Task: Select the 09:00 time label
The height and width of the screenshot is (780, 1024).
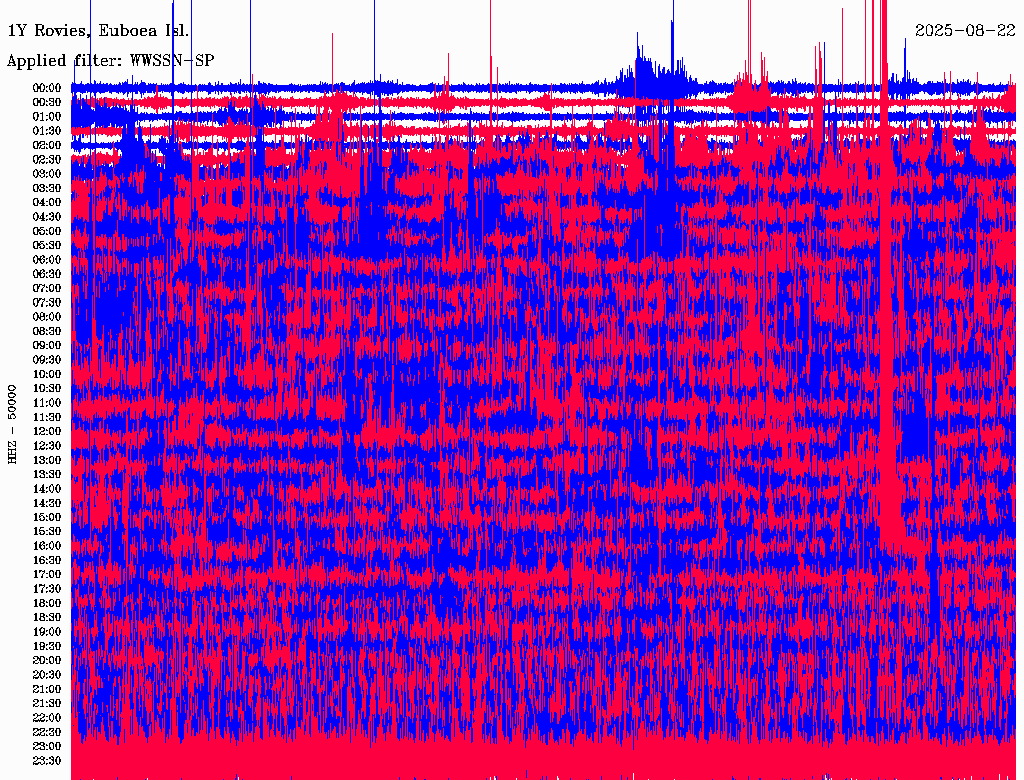Action: [x=47, y=346]
